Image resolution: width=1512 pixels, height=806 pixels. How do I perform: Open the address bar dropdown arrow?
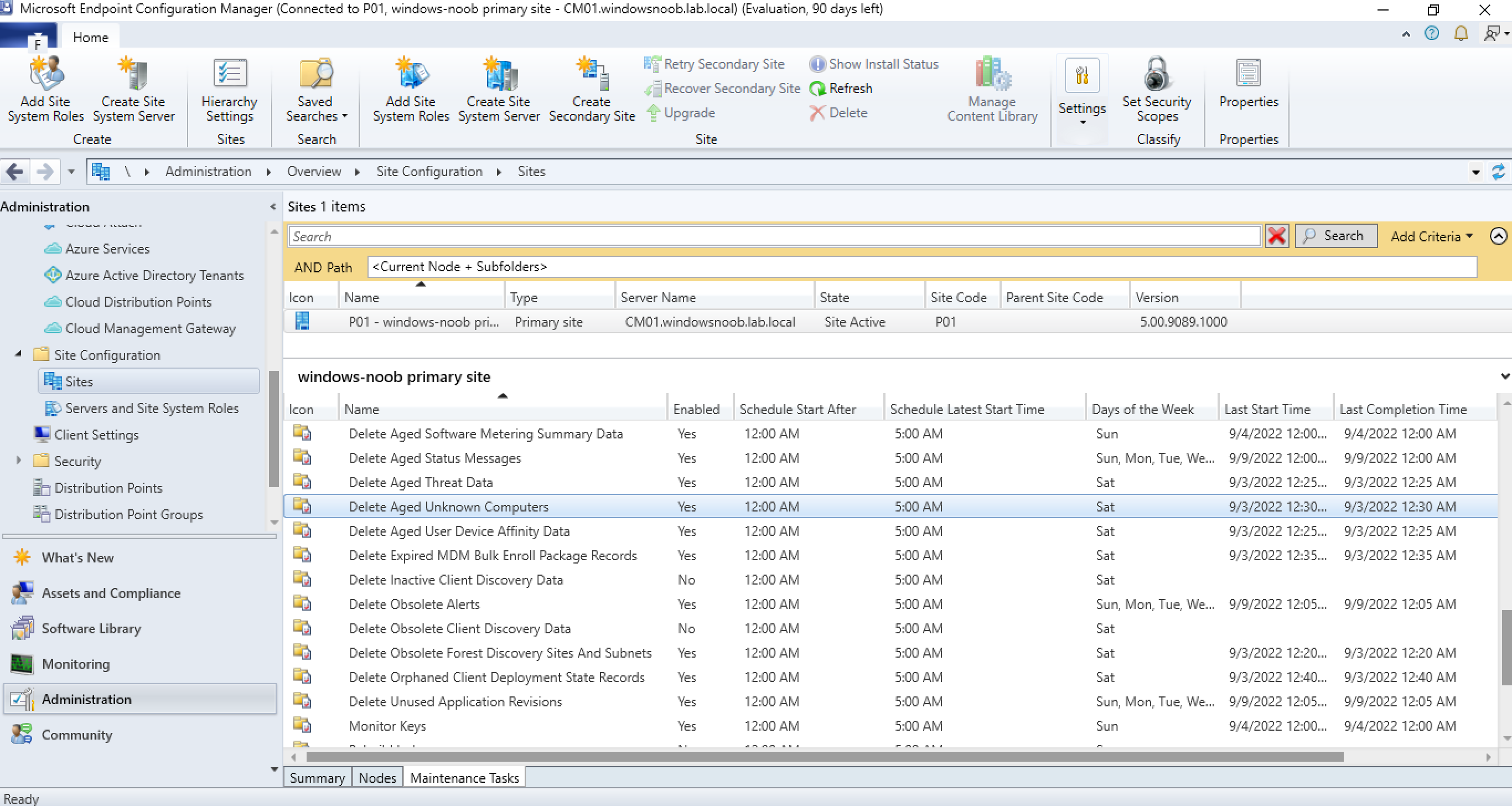[x=1475, y=173]
